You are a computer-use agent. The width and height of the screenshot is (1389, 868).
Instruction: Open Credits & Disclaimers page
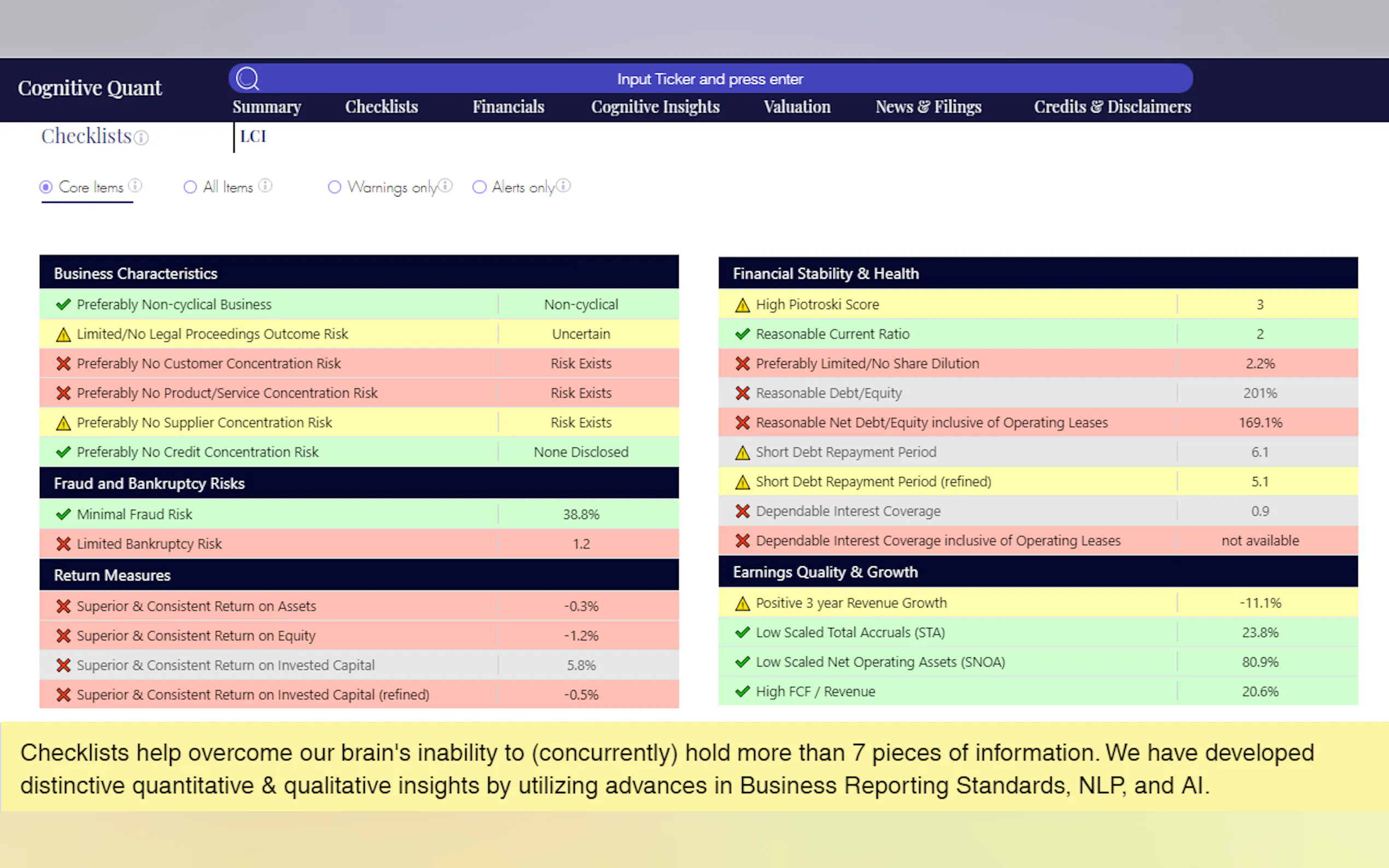(x=1112, y=107)
